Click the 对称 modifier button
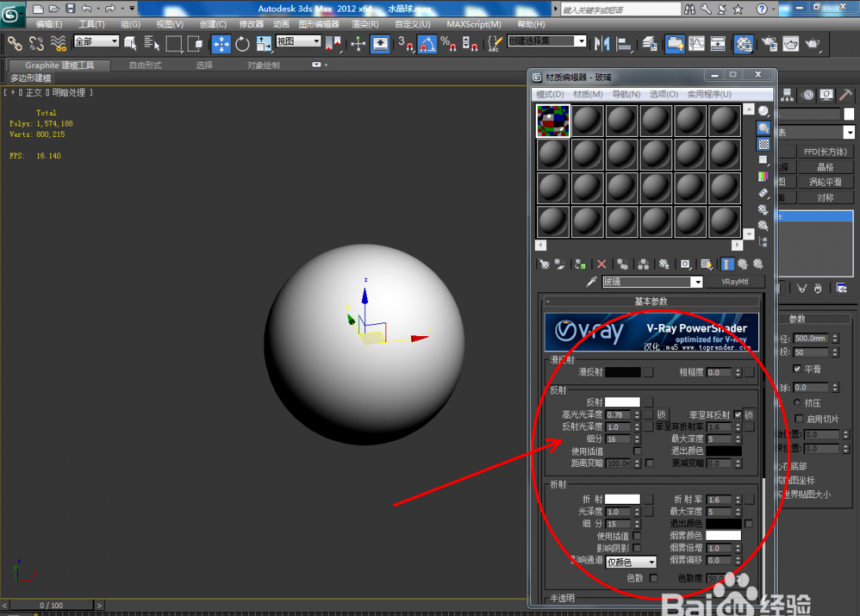 (x=825, y=197)
